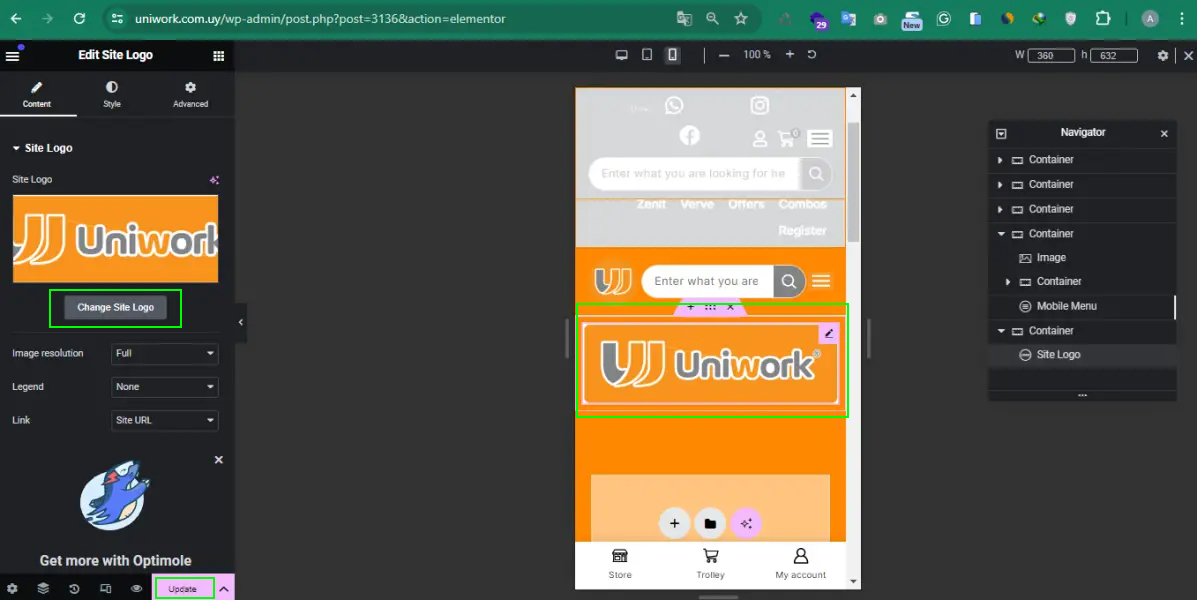Open the widgets grid panel
The height and width of the screenshot is (600, 1197).
point(218,55)
